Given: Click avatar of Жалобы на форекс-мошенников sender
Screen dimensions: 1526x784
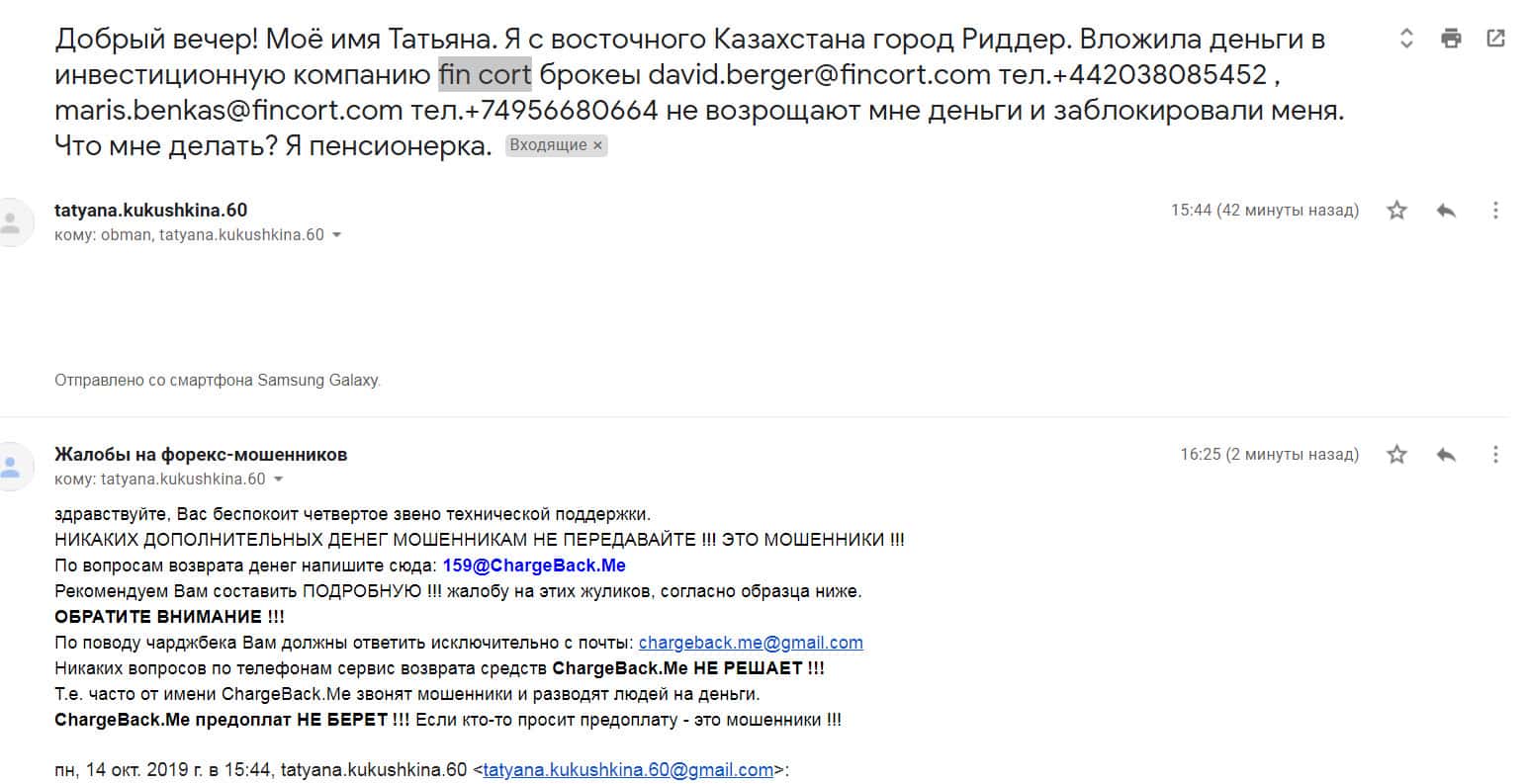Looking at the screenshot, I should click(12, 467).
